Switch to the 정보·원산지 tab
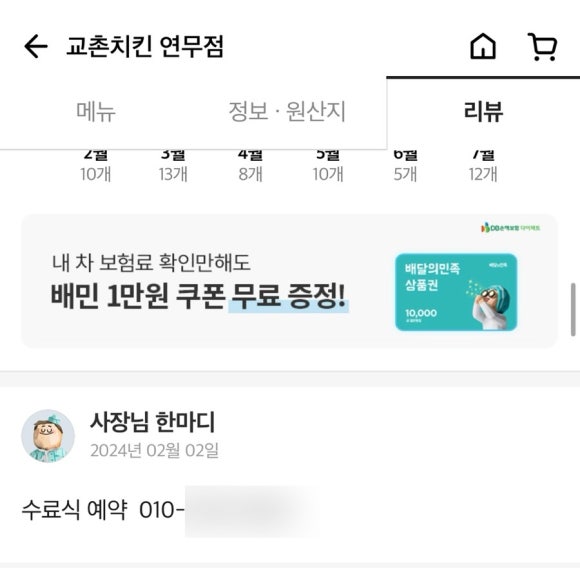The height and width of the screenshot is (568, 580). [x=287, y=111]
